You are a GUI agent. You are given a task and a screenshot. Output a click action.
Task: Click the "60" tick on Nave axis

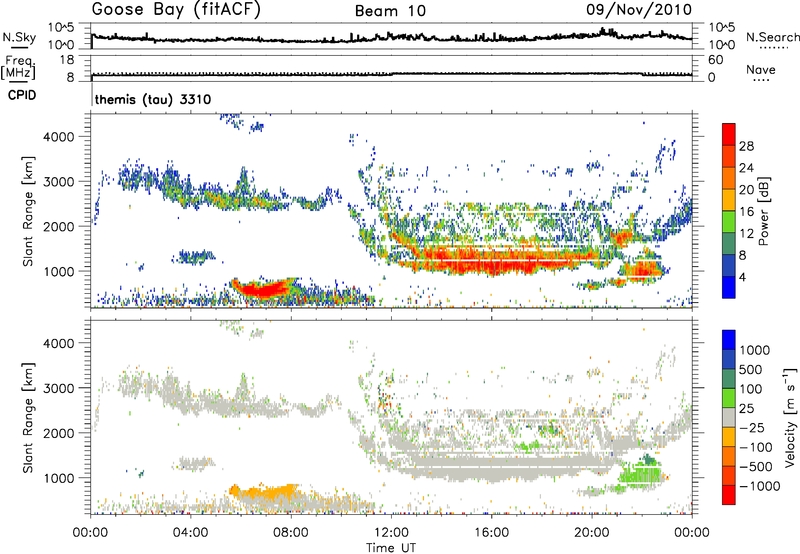click(715, 60)
